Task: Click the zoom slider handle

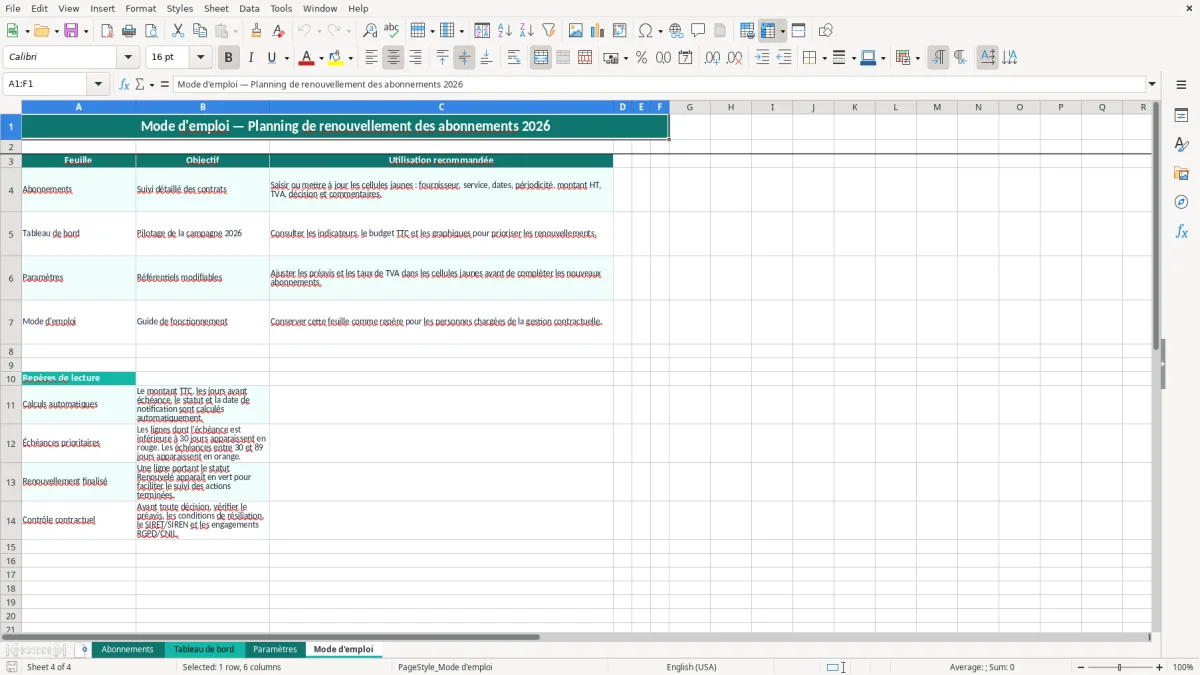Action: tap(1120, 667)
